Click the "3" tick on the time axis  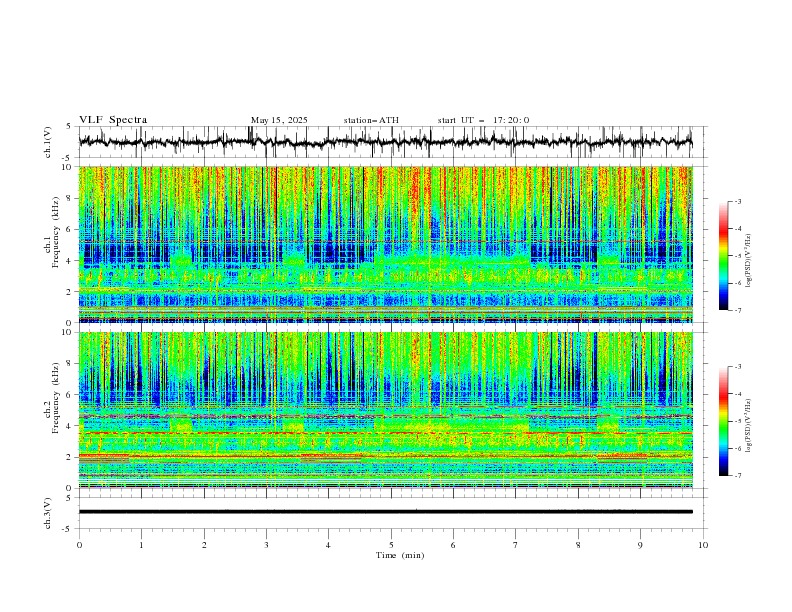point(266,545)
